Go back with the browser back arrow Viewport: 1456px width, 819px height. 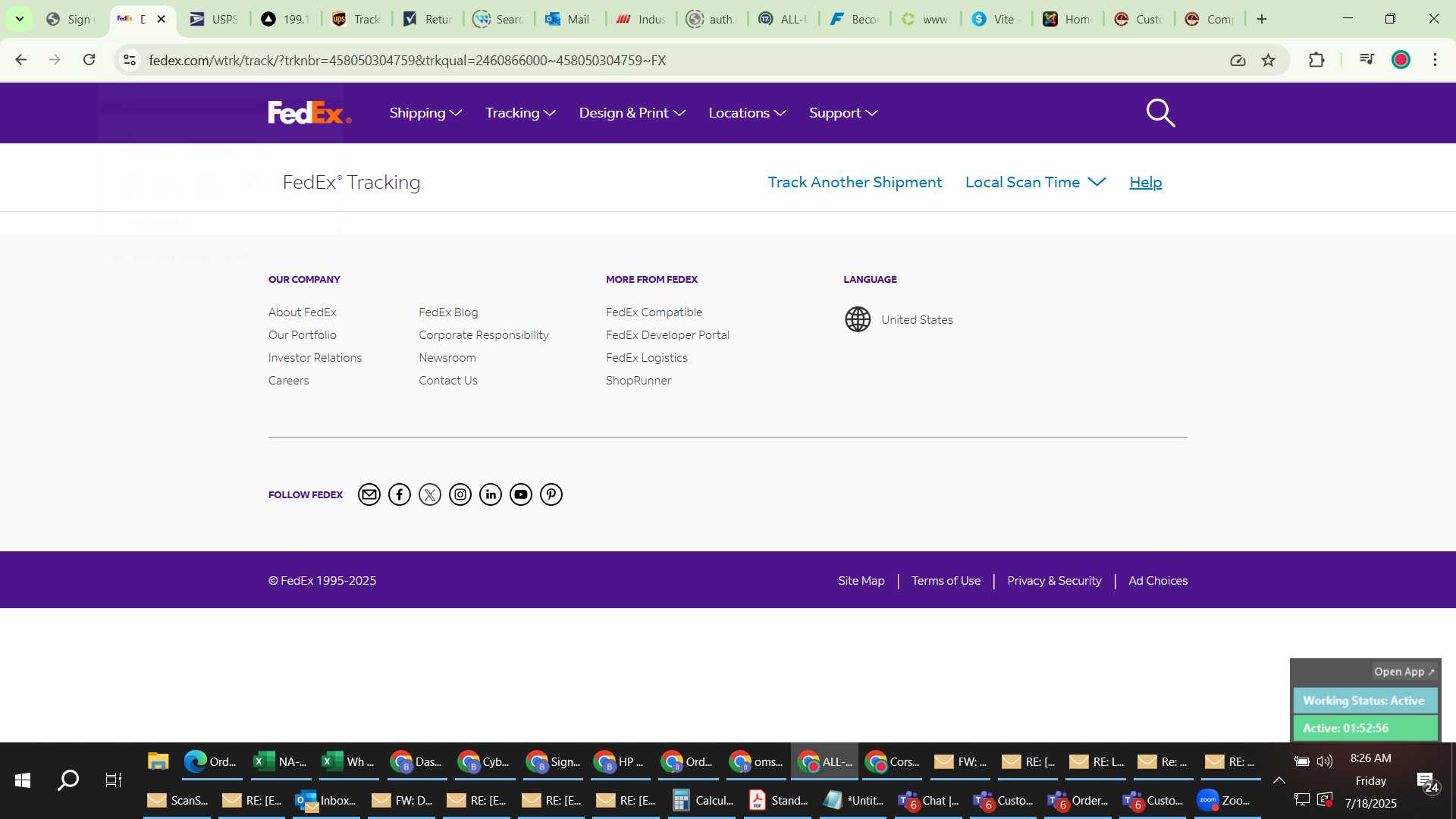click(21, 60)
